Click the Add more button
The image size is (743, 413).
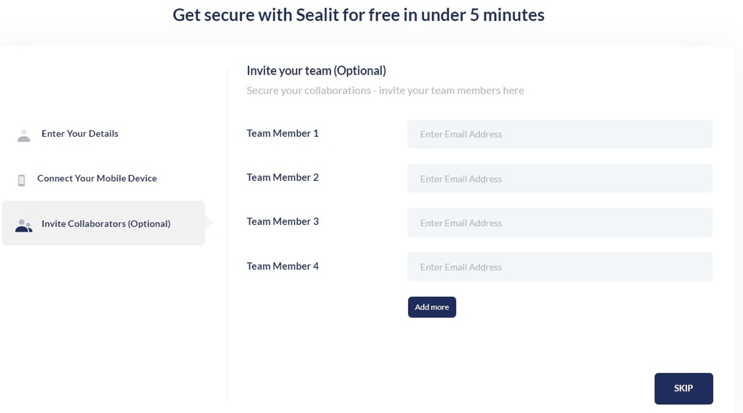pyautogui.click(x=432, y=307)
